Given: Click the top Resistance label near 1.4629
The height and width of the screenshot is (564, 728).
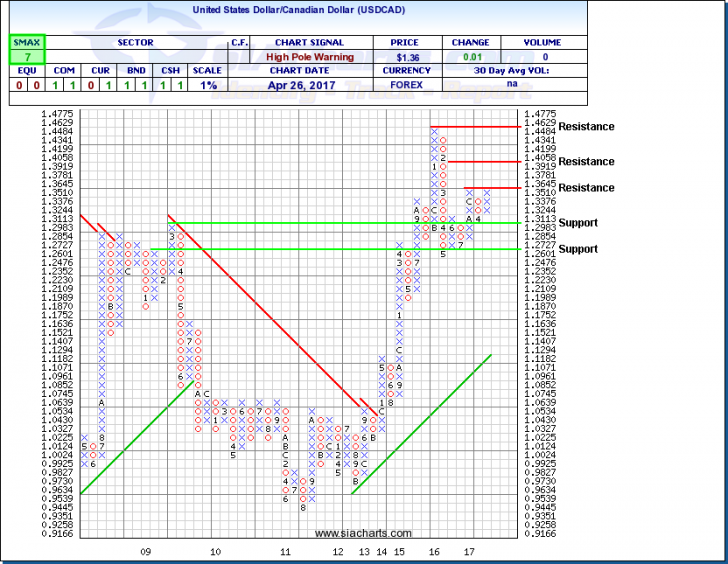Looking at the screenshot, I should tap(586, 127).
